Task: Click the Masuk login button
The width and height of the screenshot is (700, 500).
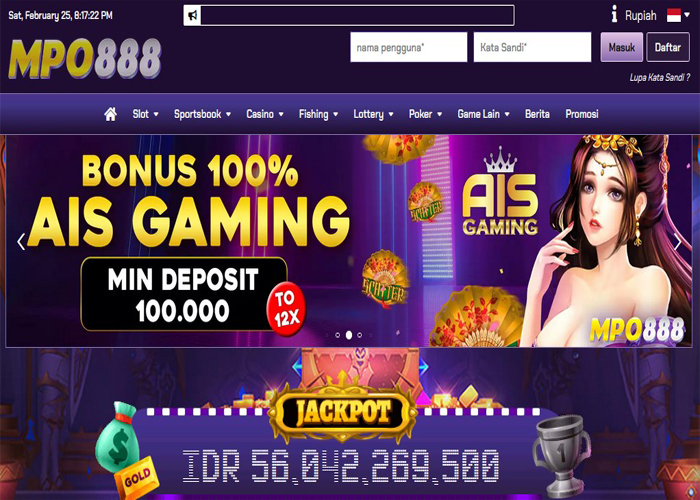Action: coord(621,47)
